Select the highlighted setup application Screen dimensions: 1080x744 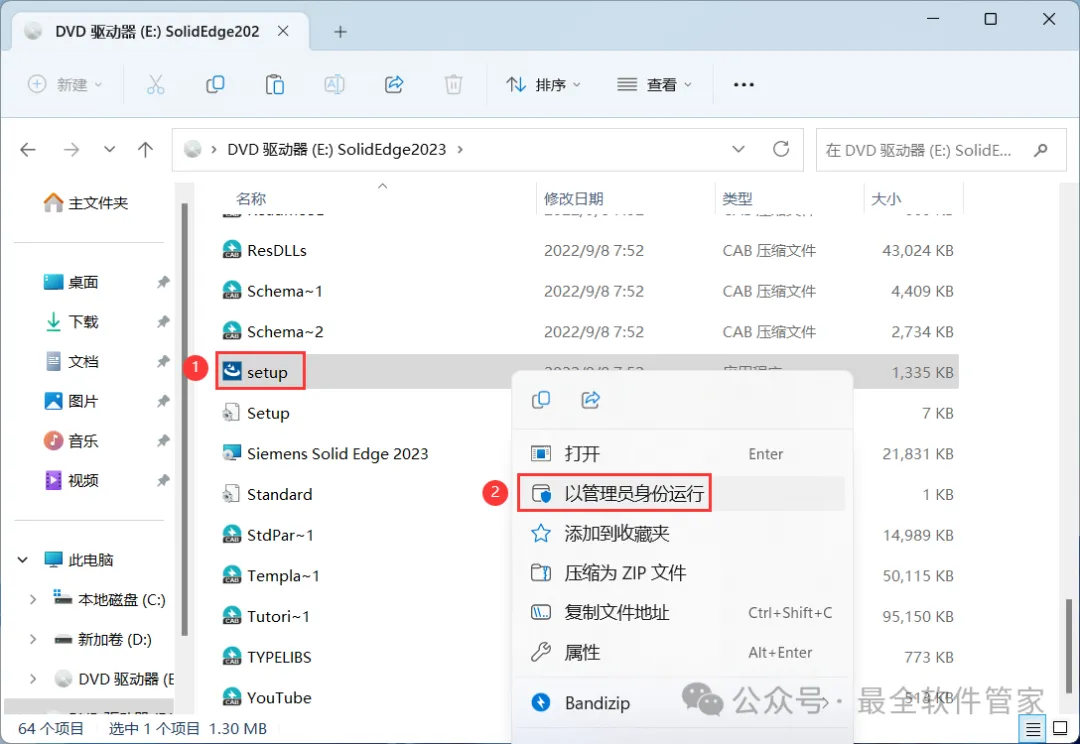[x=260, y=372]
